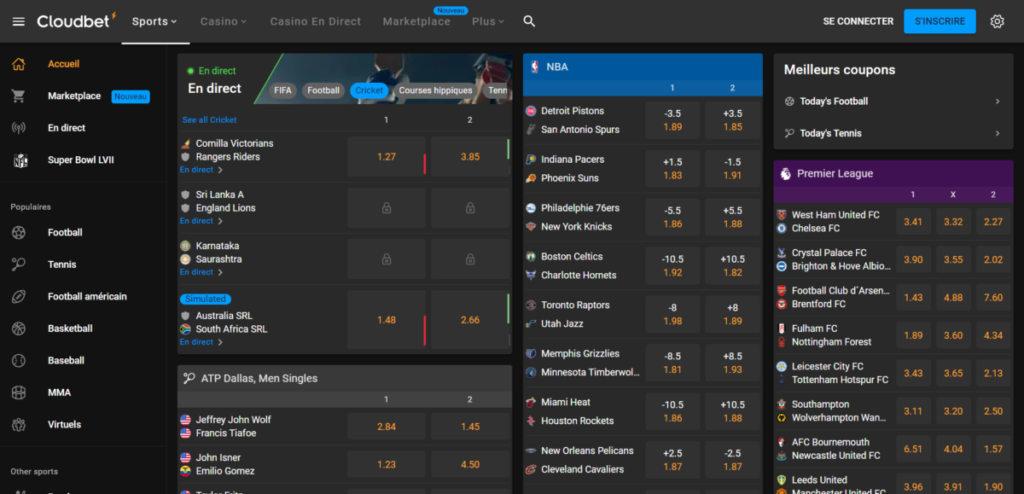The height and width of the screenshot is (494, 1024).
Task: Click the Detroit Pistons team logo
Action: click(x=530, y=111)
